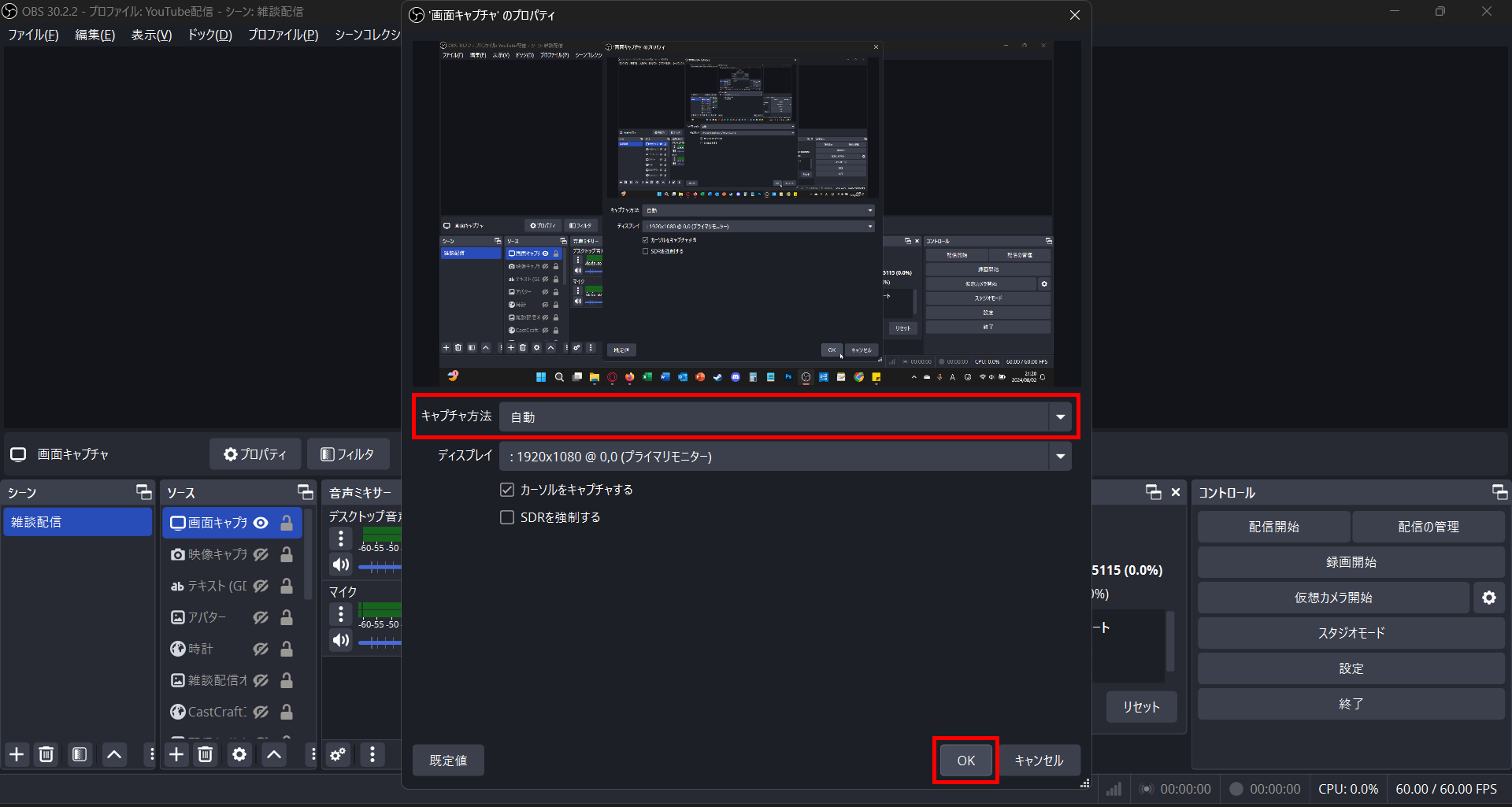Show the 映像キャプチャ source

click(x=261, y=554)
